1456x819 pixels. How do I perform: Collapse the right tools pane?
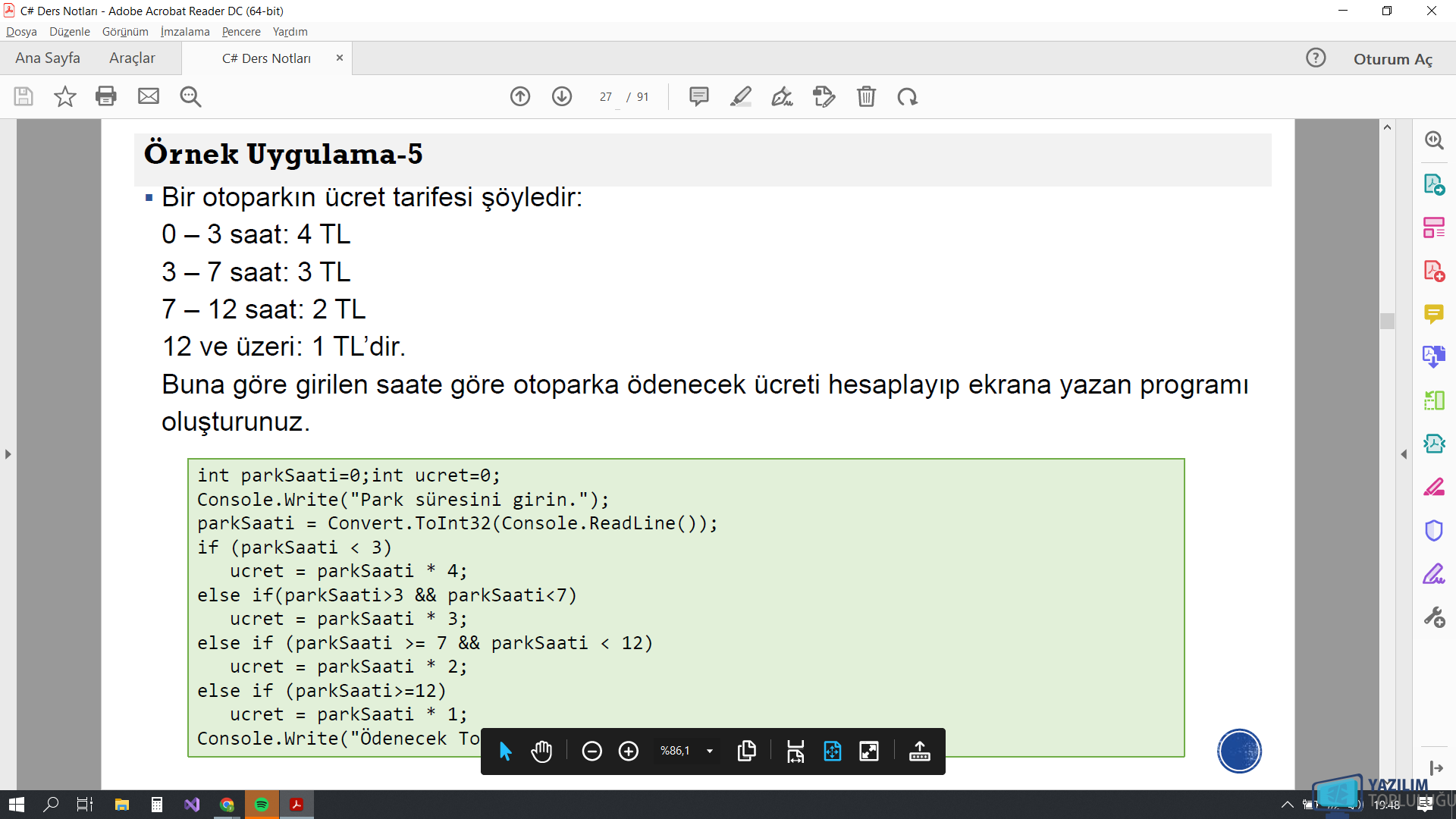pos(1404,454)
